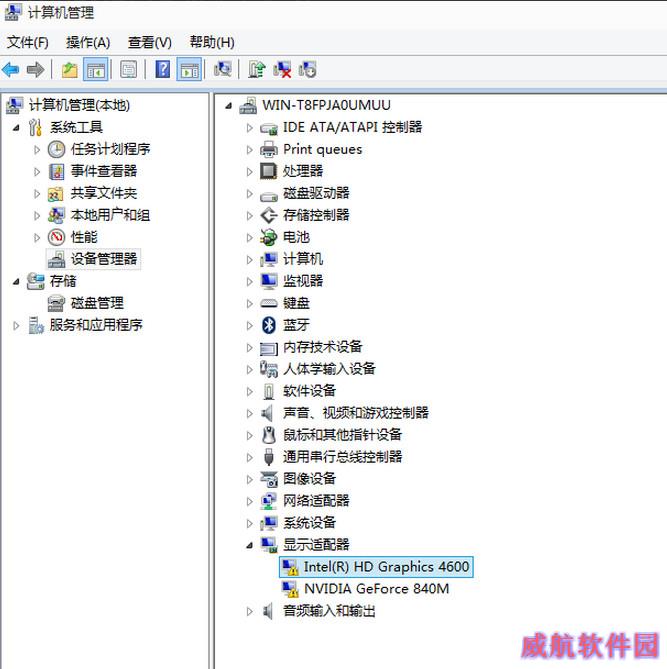Click the printer icon beside Print queues

(269, 150)
